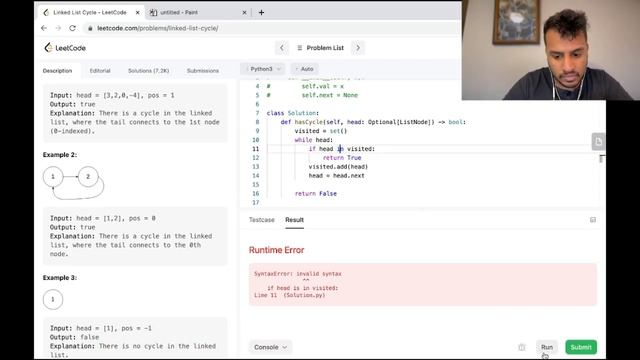Click the small icon left of Run
The height and width of the screenshot is (360, 640).
[522, 347]
